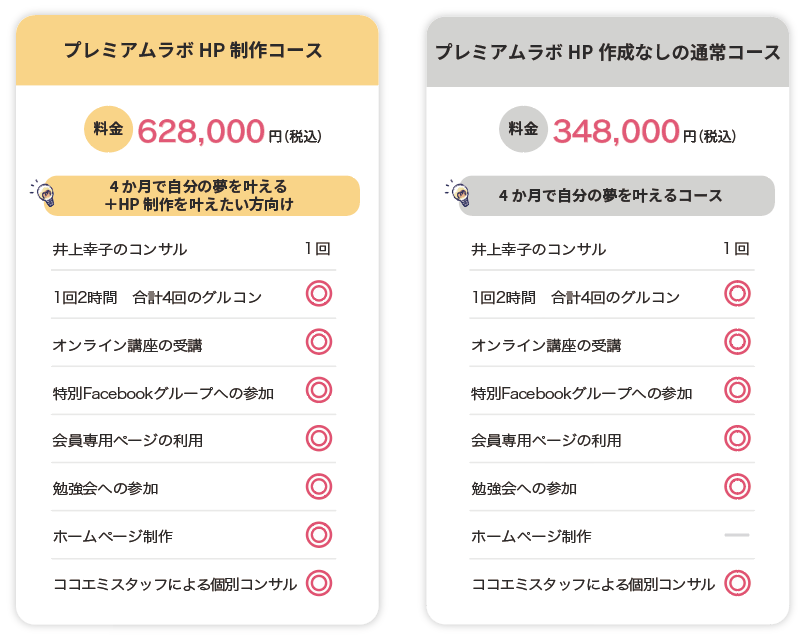
Task: Click the double circle for 勉強会への参加 in the 通常コース card
Action: click(737, 487)
